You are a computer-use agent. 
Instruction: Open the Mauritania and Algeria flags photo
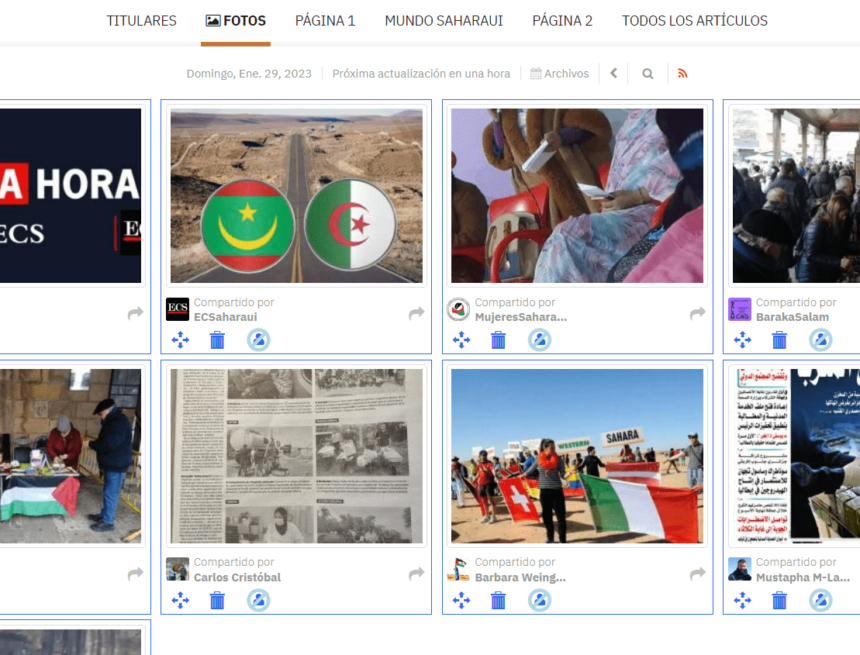pyautogui.click(x=296, y=196)
